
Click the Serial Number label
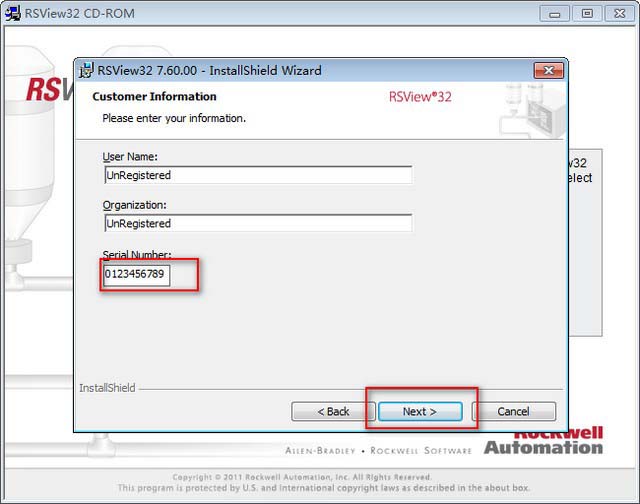tap(137, 254)
